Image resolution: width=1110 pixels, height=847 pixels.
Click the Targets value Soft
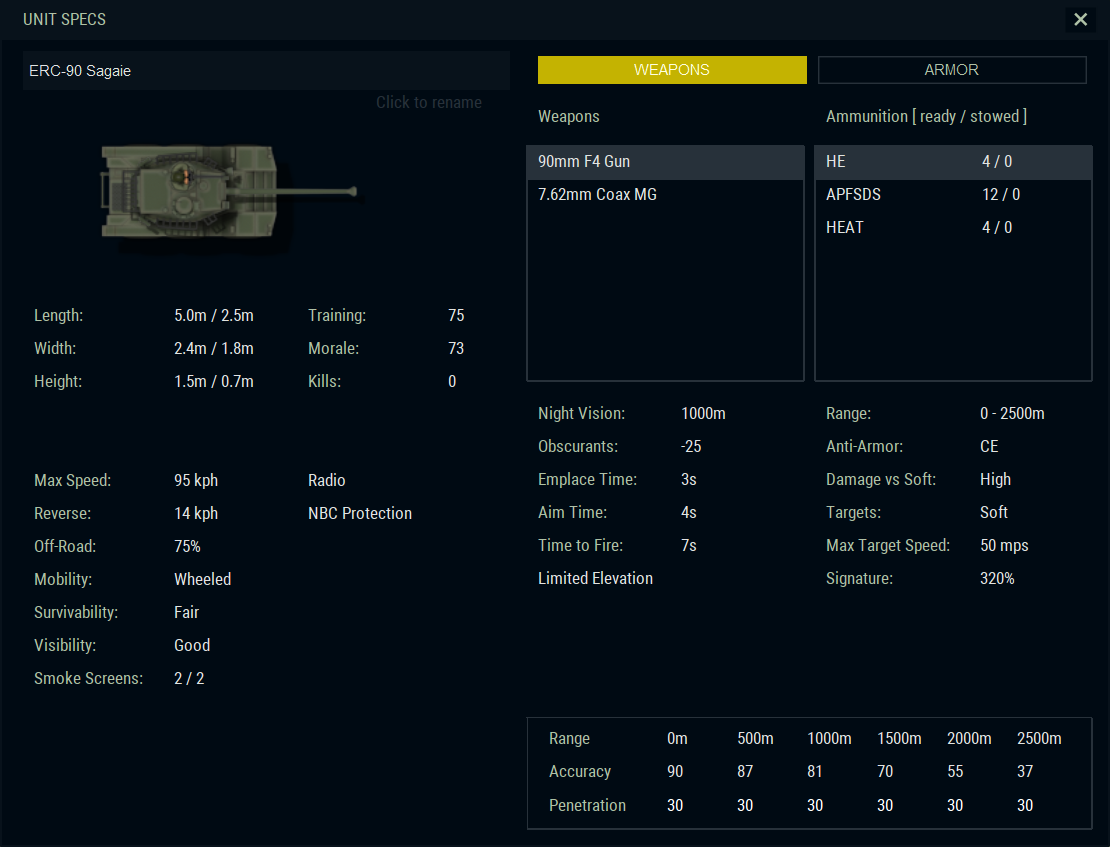(994, 513)
